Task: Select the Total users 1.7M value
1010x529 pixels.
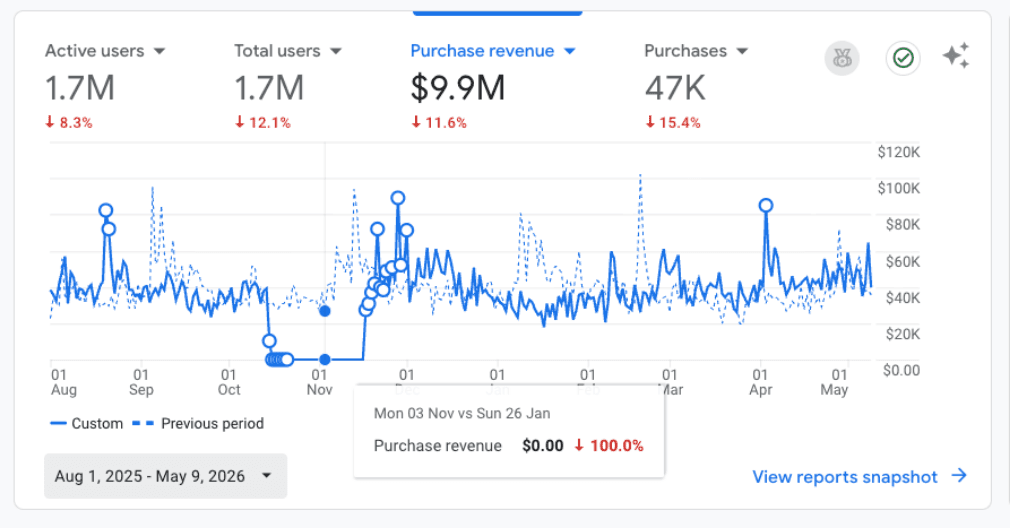Action: [x=269, y=88]
